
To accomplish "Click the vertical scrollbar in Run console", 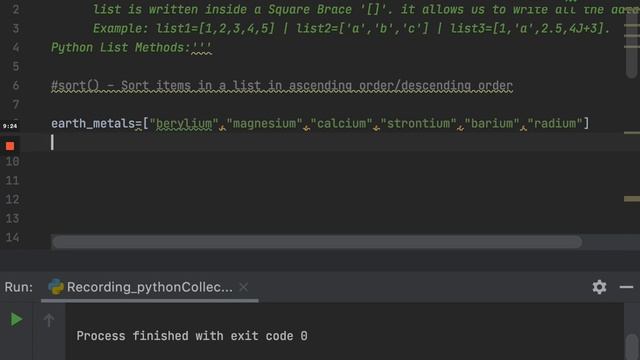I will [x=632, y=347].
